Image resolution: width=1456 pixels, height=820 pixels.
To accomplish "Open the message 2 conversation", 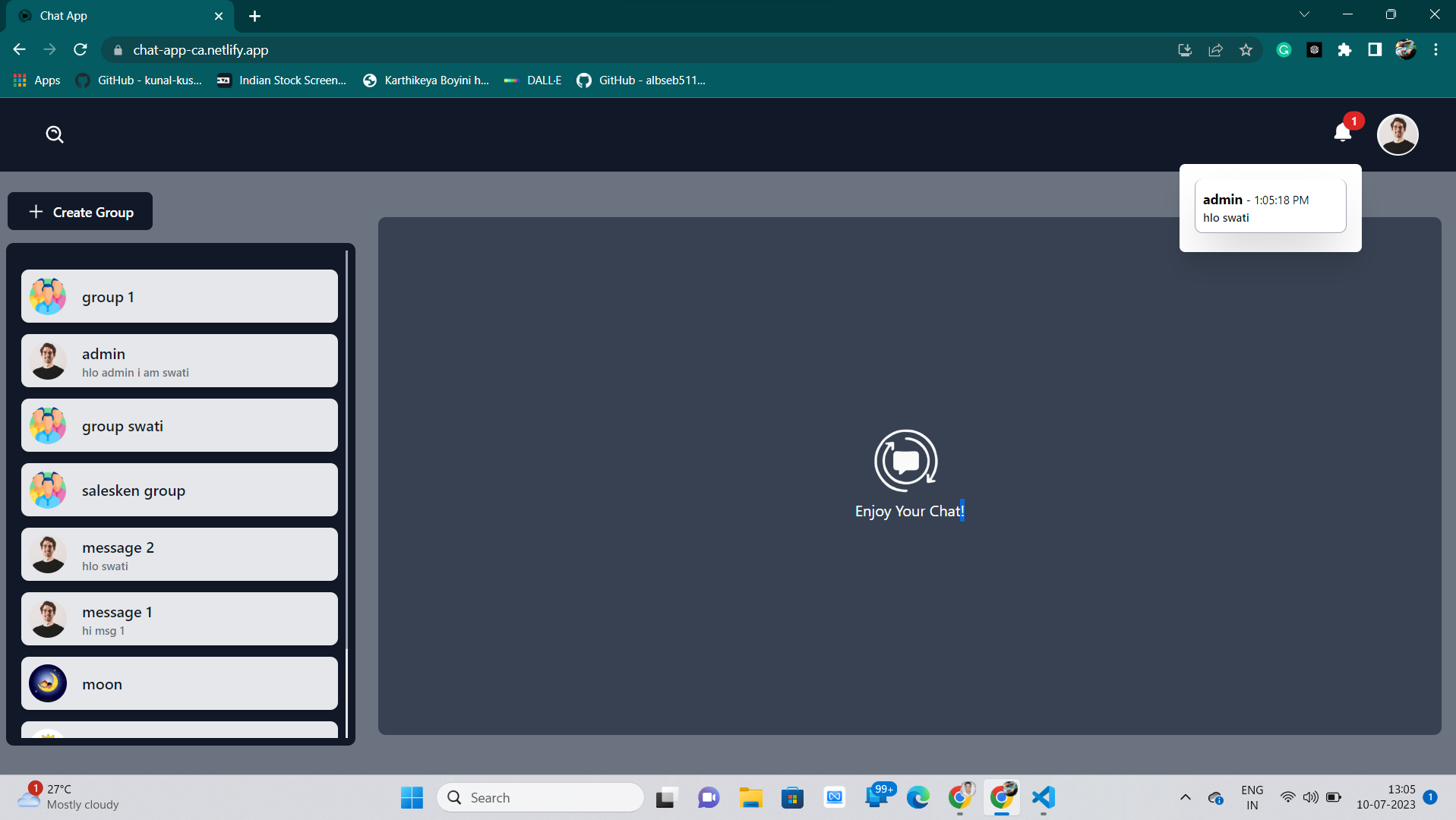I will [179, 554].
